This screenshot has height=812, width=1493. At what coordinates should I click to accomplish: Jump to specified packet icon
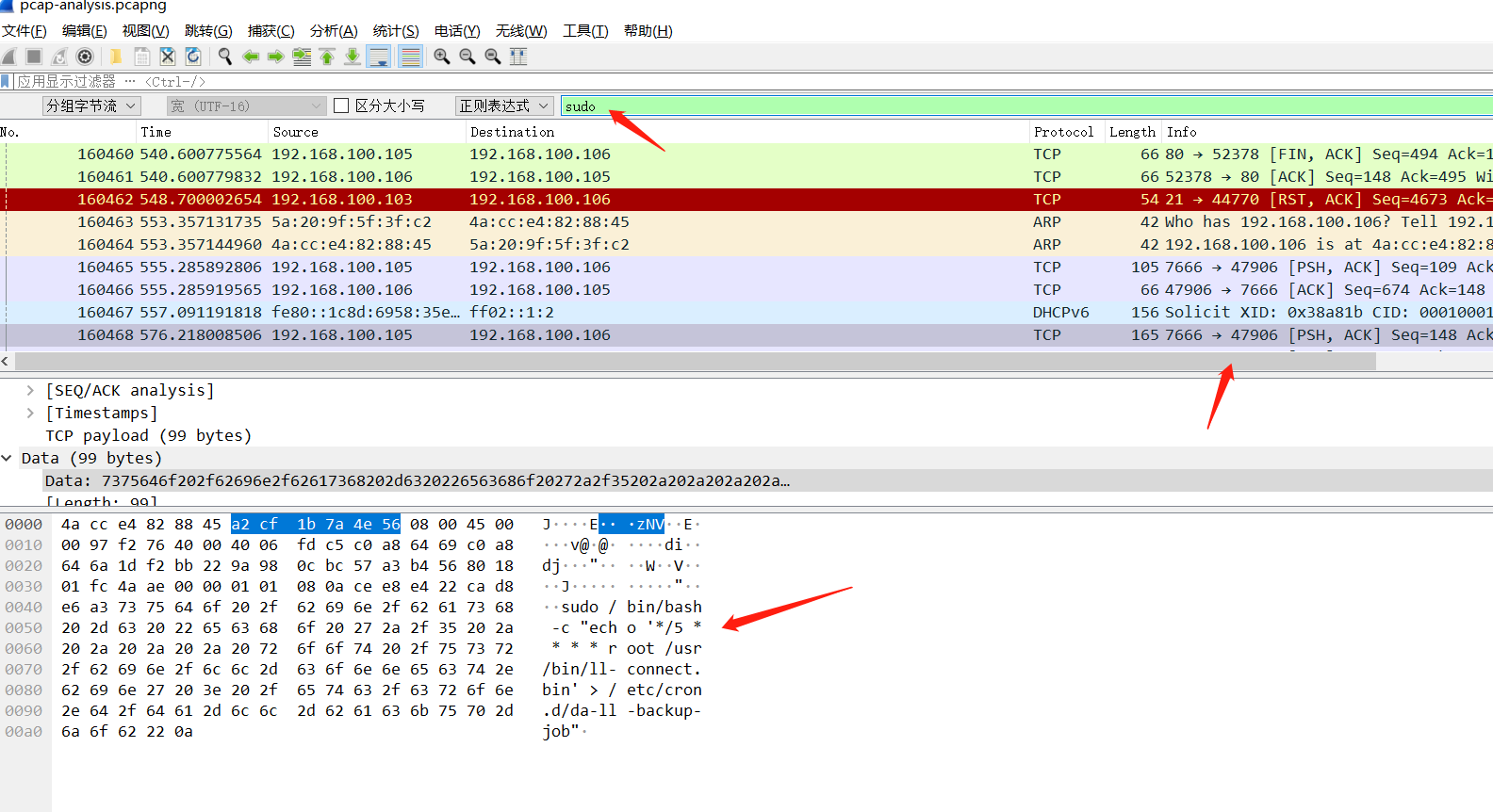point(302,57)
